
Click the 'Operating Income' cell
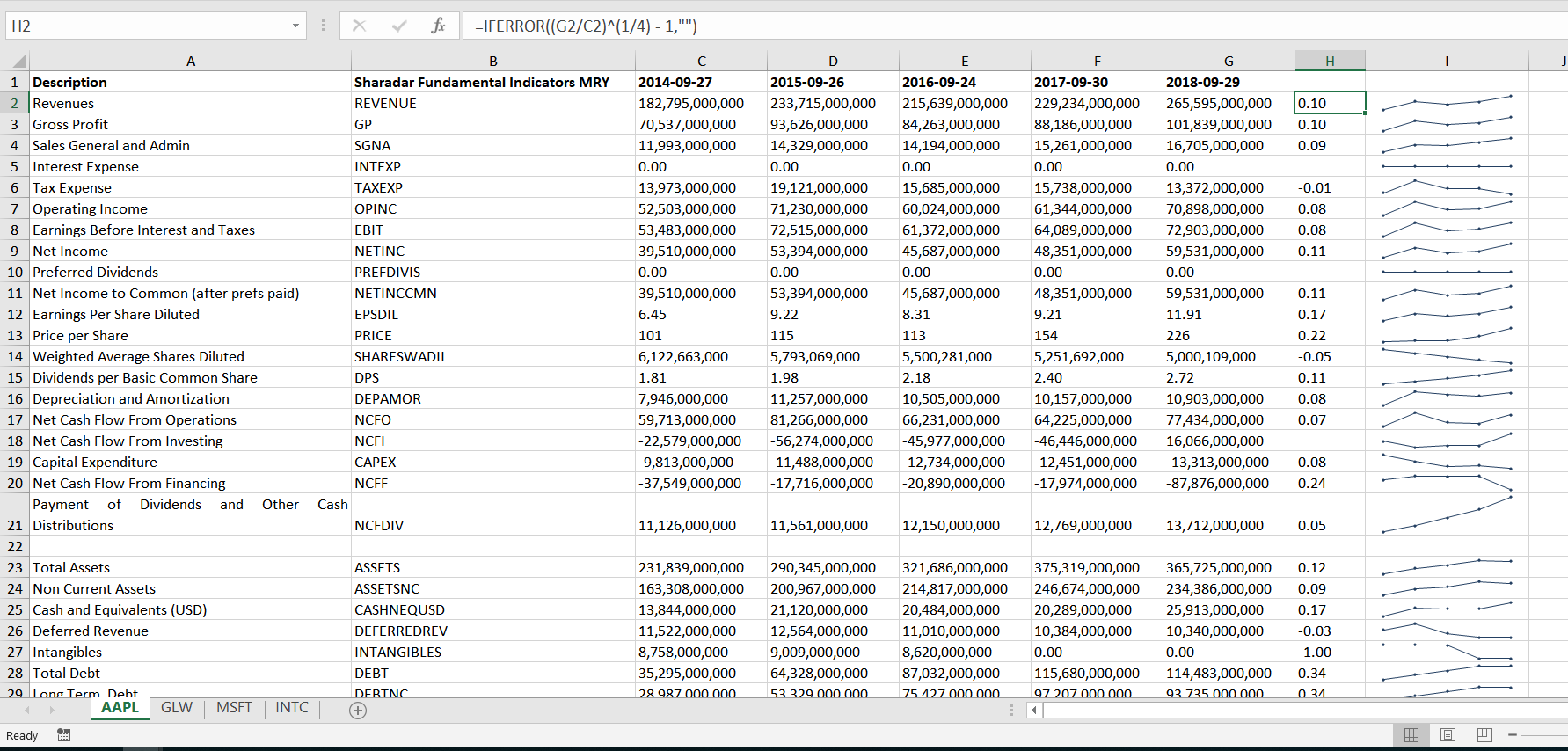190,208
